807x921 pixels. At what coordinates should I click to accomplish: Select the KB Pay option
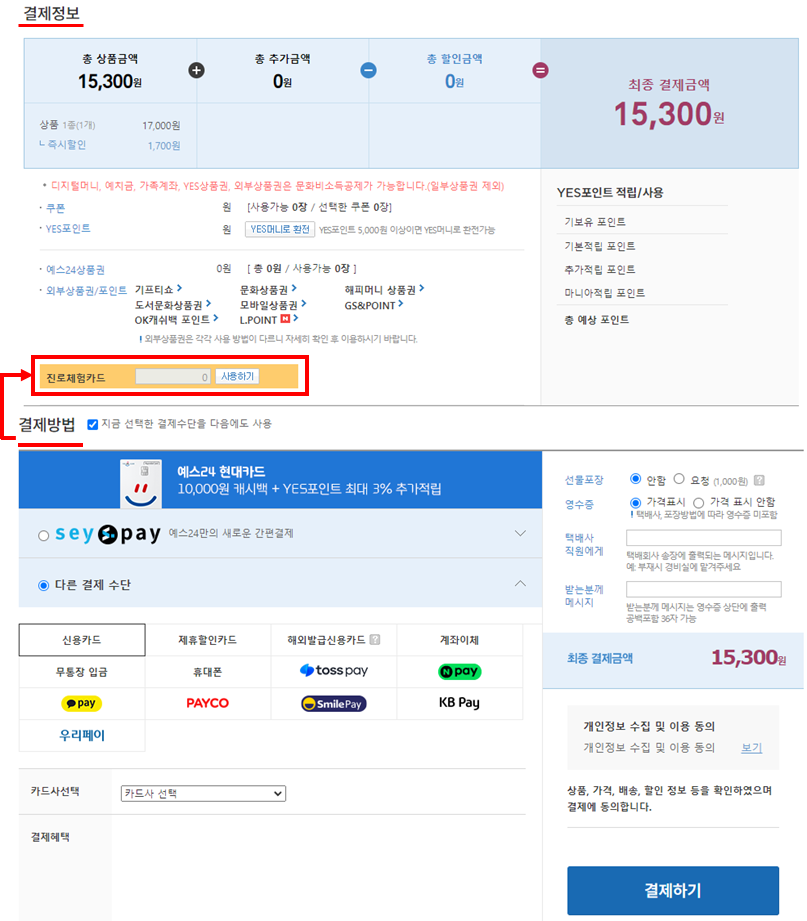click(x=459, y=703)
